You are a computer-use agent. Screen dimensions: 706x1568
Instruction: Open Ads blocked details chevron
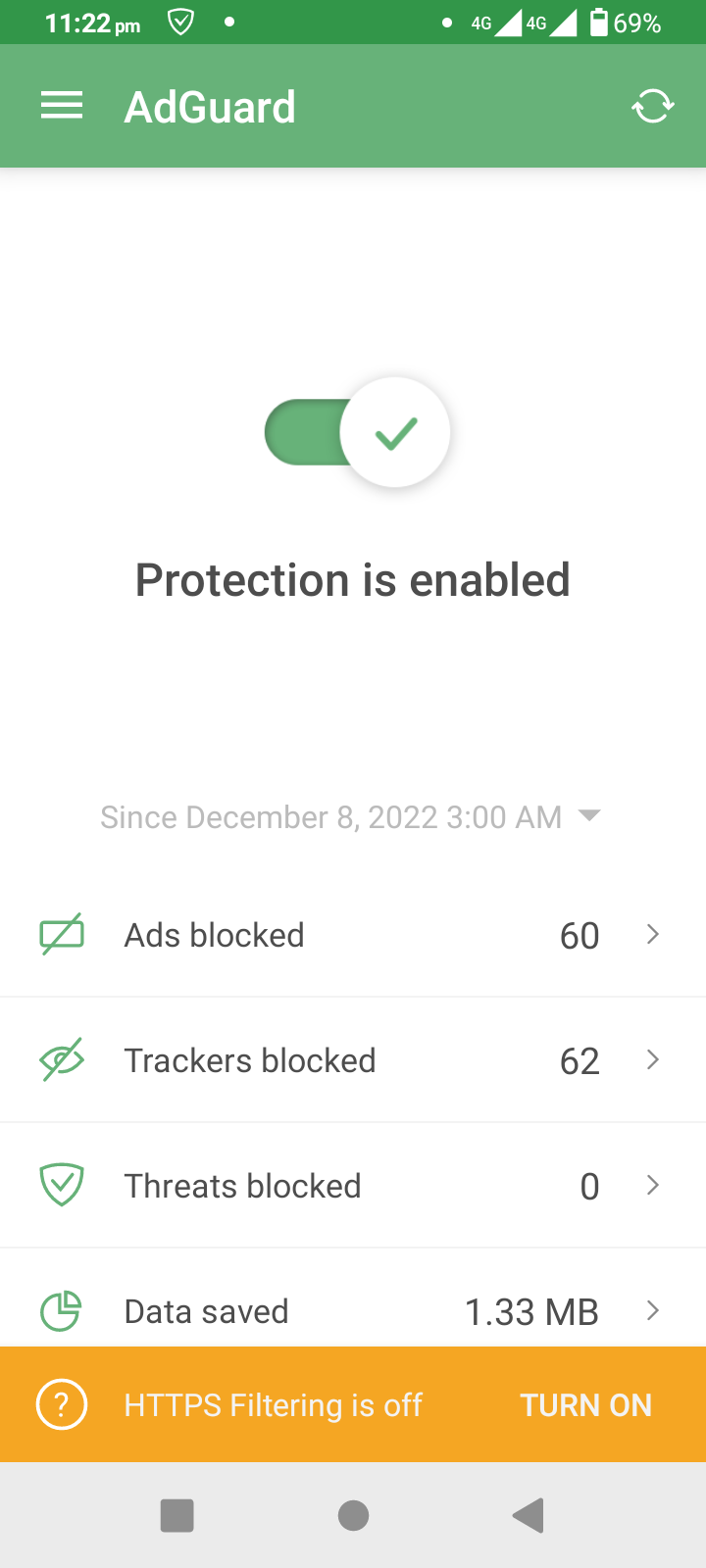652,935
